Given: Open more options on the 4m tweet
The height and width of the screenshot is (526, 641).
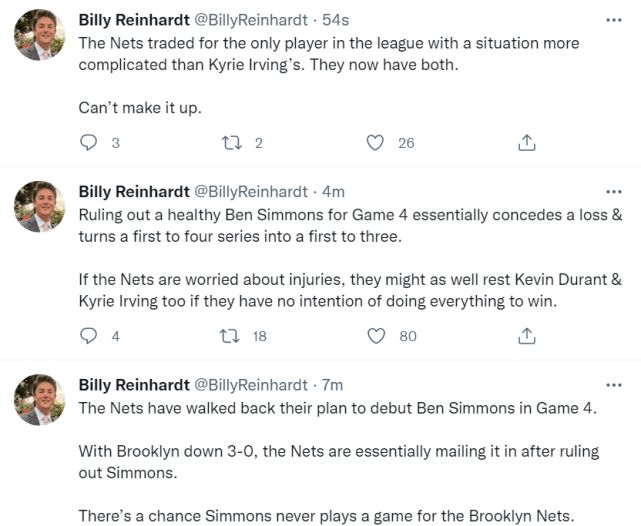Looking at the screenshot, I should click(613, 191).
